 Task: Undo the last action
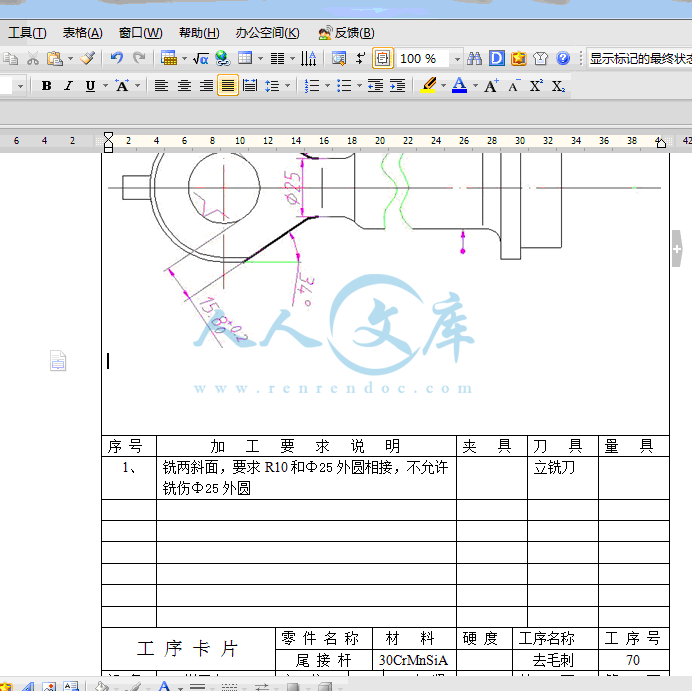(117, 58)
